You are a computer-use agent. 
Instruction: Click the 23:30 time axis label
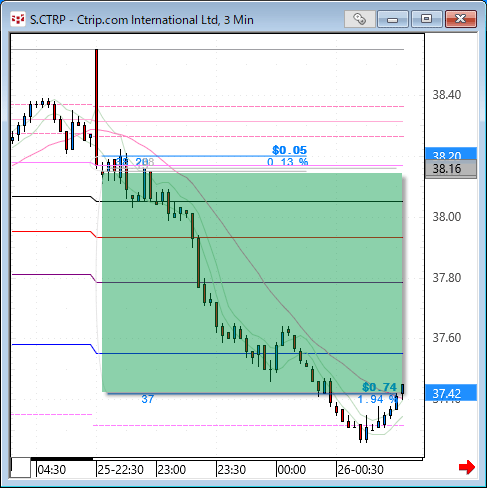(232, 470)
